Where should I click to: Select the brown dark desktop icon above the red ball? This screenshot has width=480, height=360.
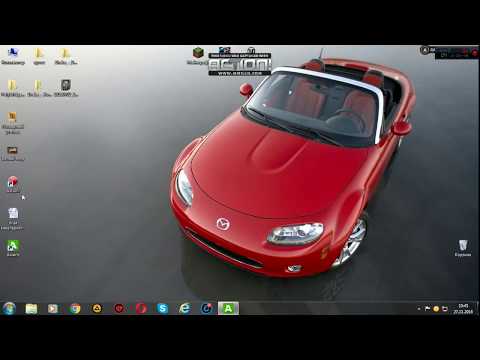pos(12,153)
